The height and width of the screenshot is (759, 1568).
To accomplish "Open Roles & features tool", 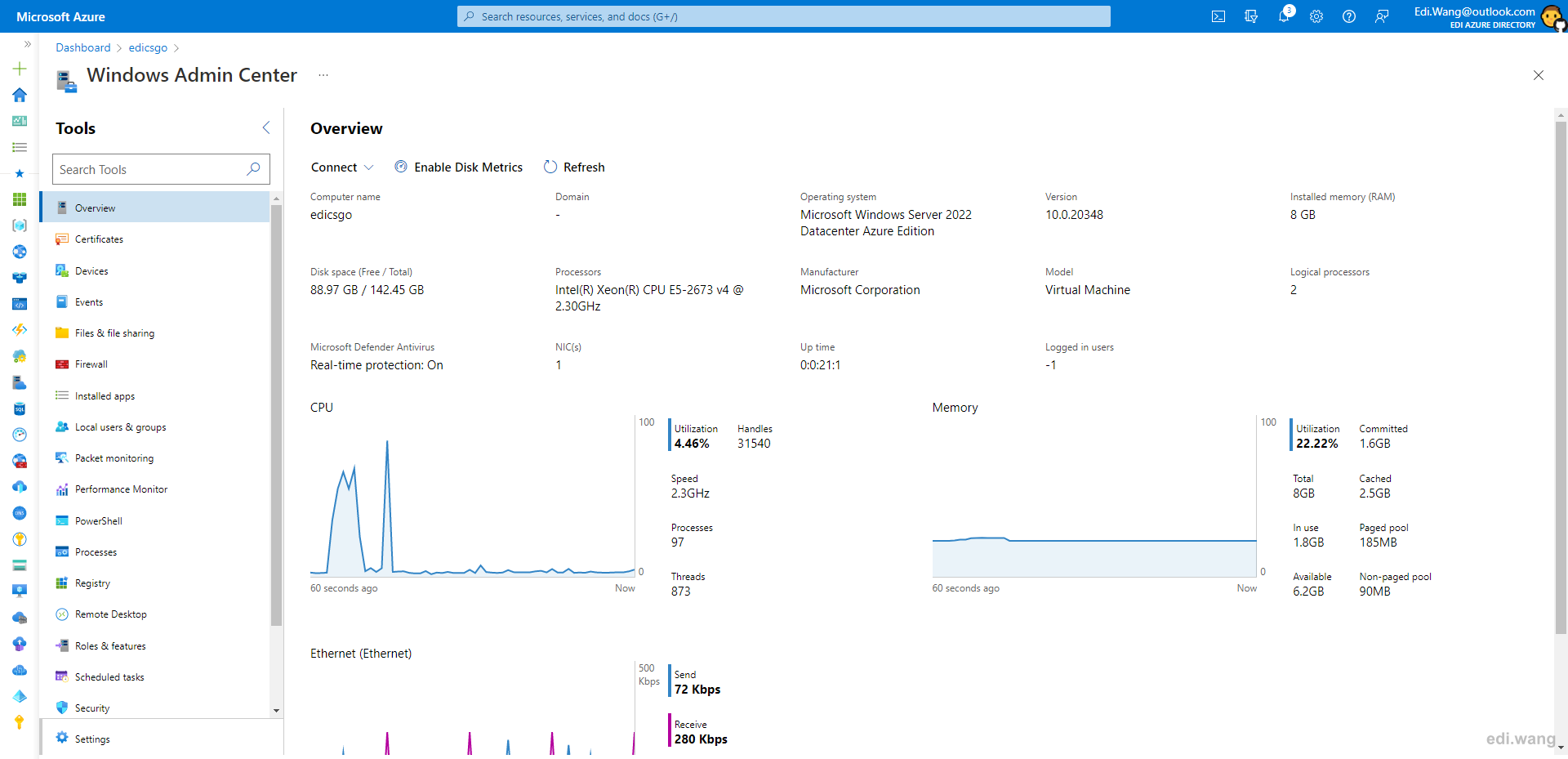I will tap(155, 646).
